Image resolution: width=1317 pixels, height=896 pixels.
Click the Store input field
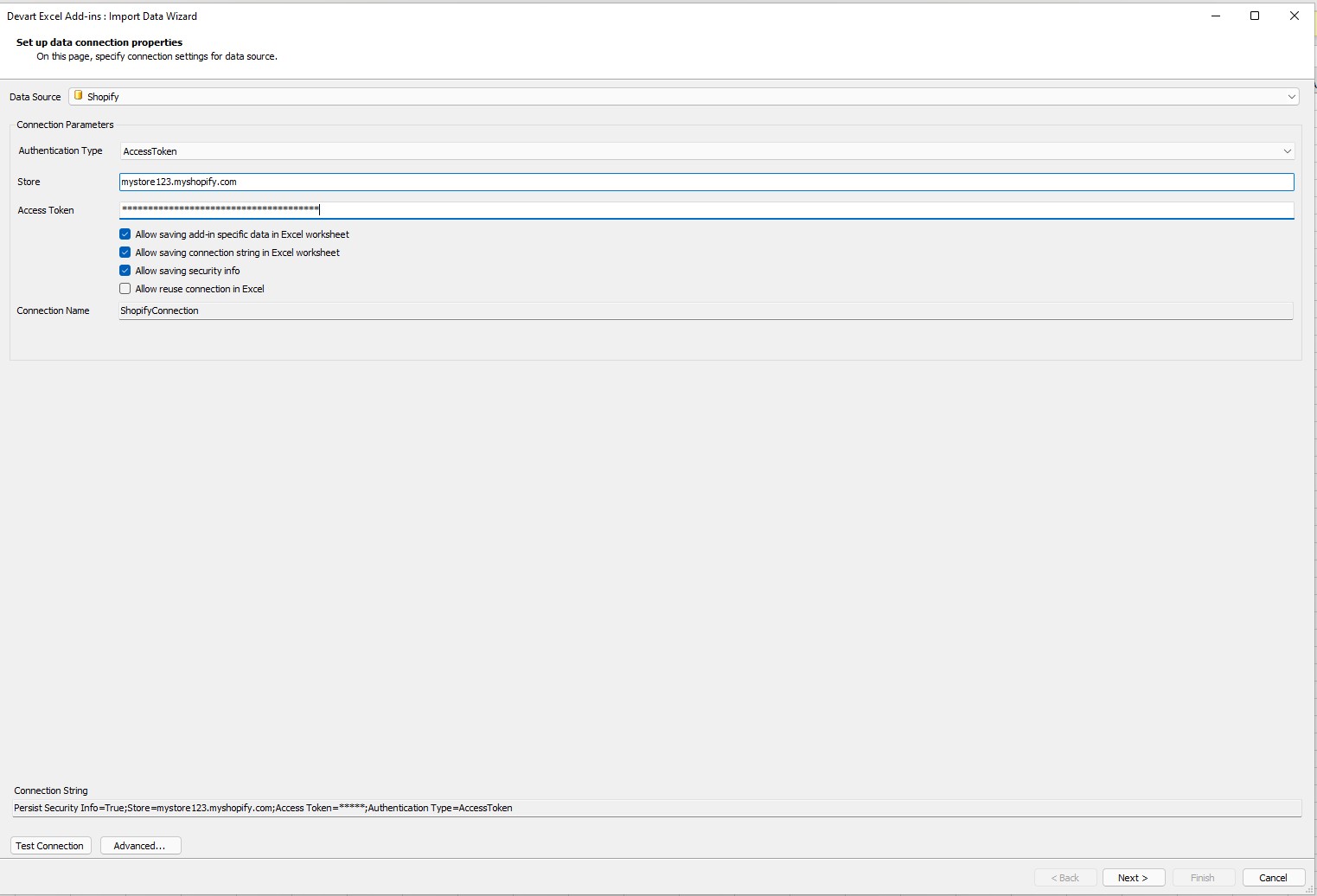[x=706, y=182]
